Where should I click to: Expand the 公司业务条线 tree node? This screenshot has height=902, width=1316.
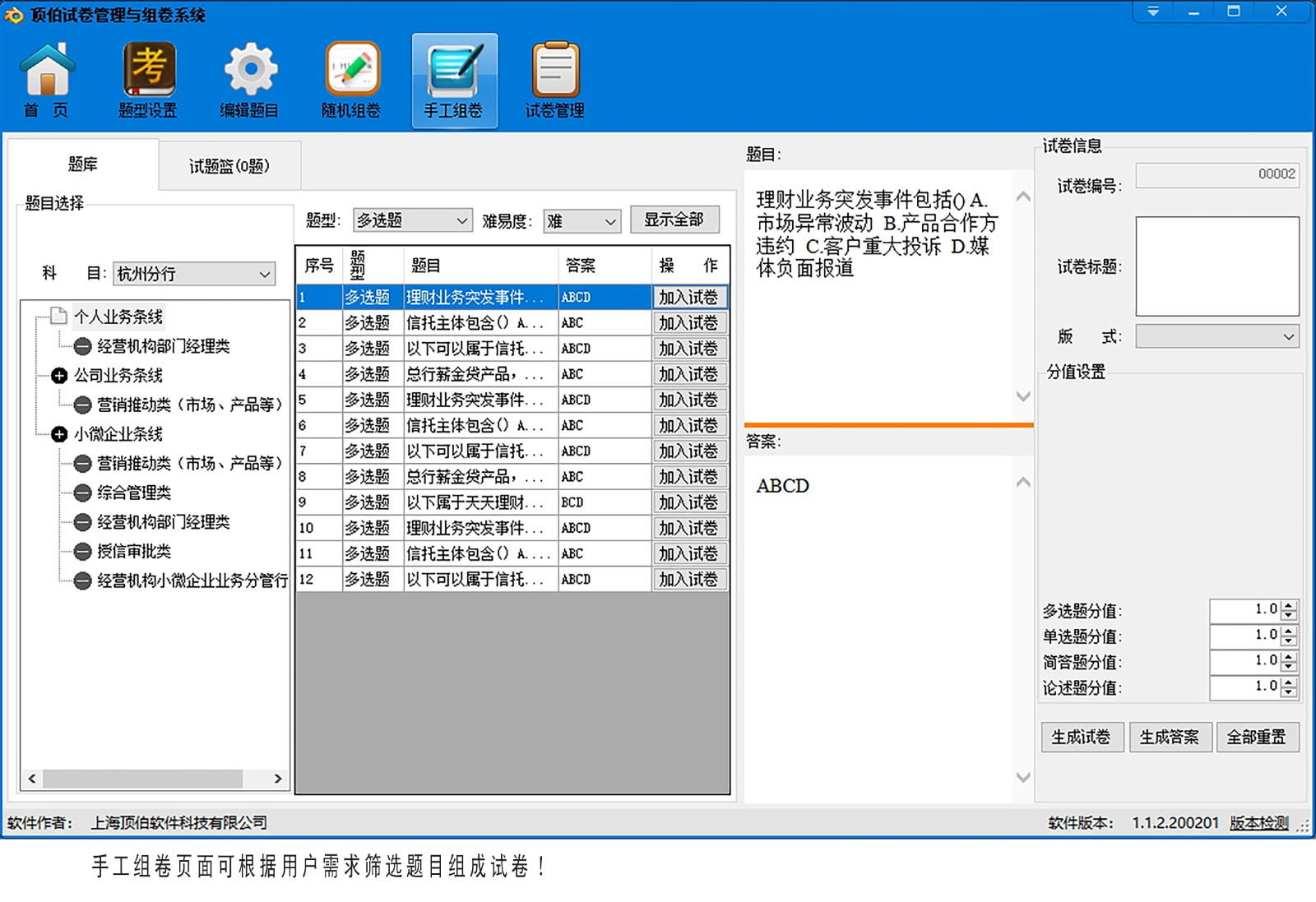click(59, 376)
